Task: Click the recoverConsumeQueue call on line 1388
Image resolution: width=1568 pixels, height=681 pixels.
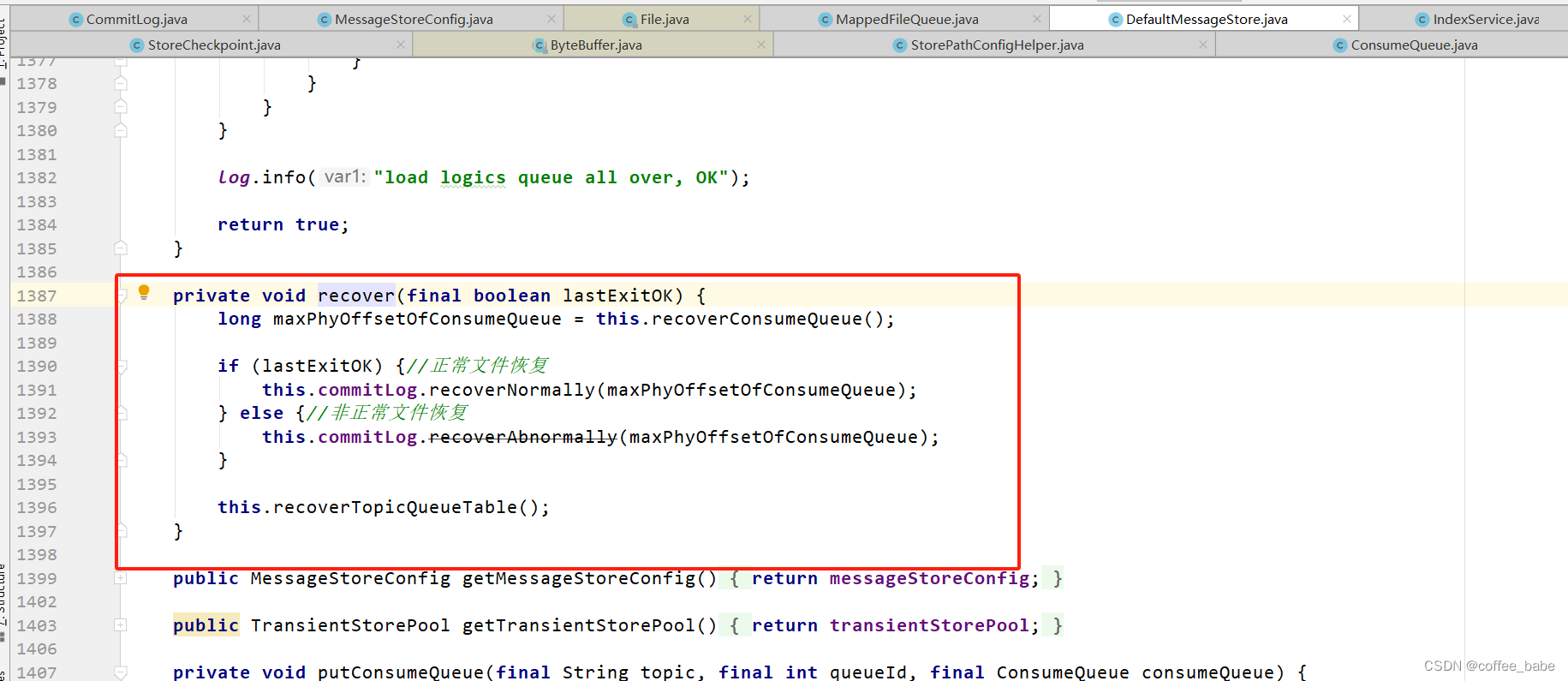Action: point(757,319)
